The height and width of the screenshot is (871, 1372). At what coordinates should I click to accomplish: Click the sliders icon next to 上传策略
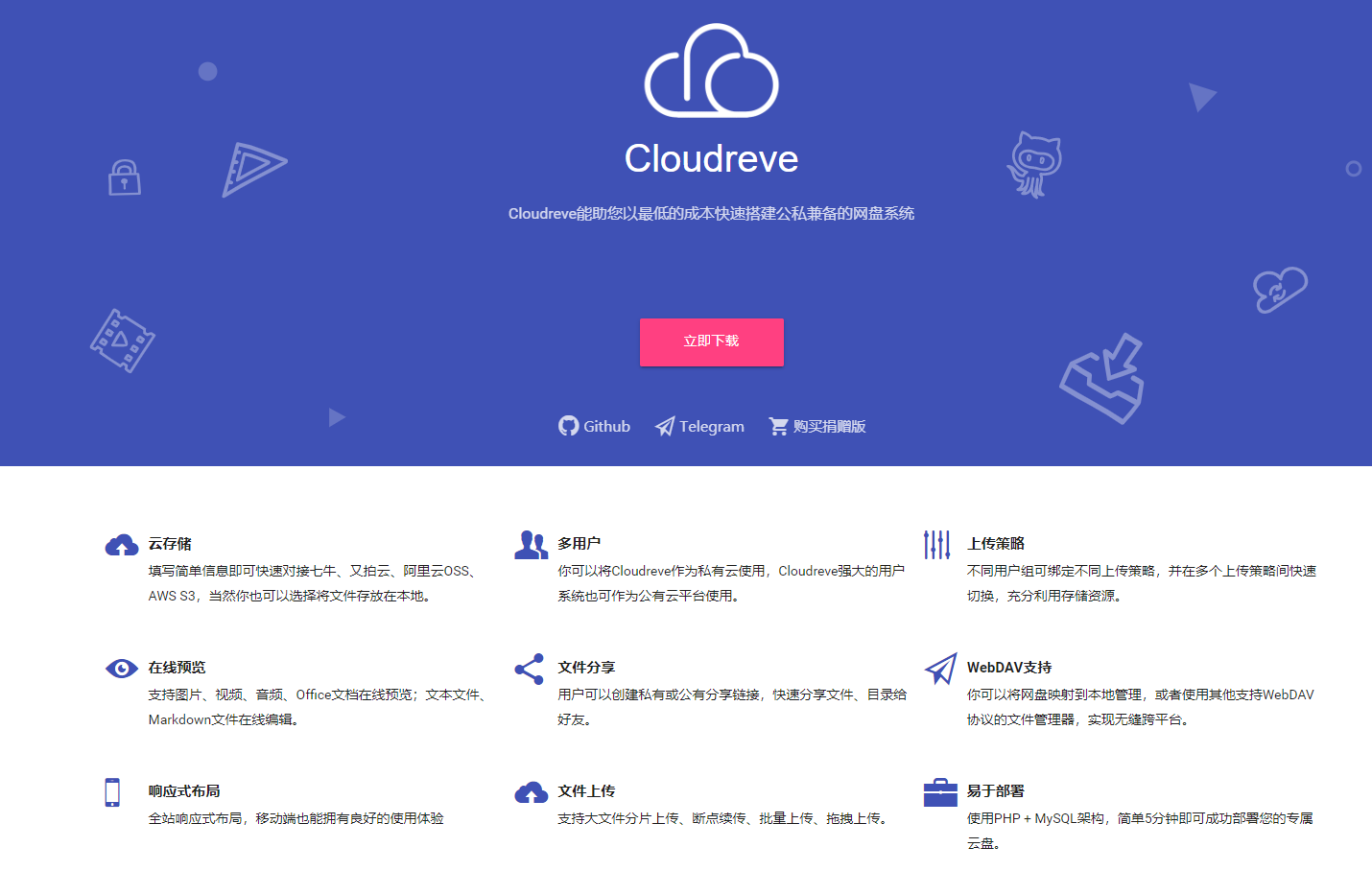[937, 544]
